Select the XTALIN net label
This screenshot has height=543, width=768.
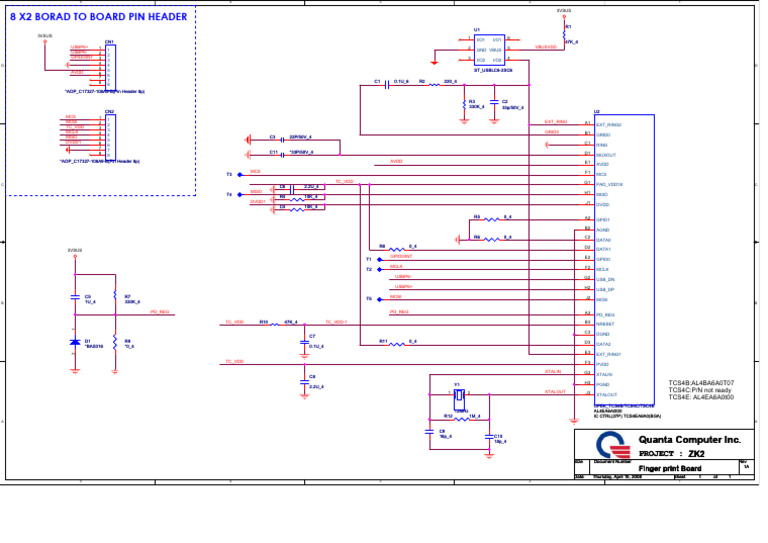pos(553,372)
